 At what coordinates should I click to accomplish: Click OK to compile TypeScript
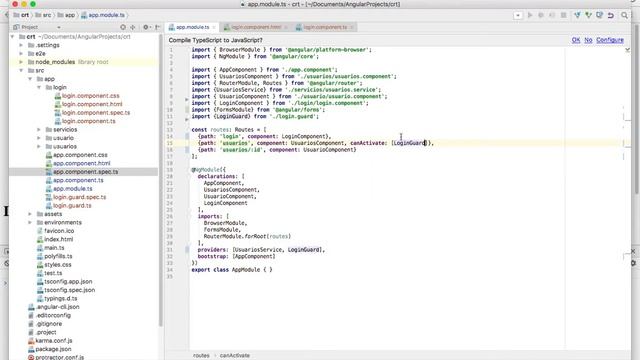click(x=576, y=40)
